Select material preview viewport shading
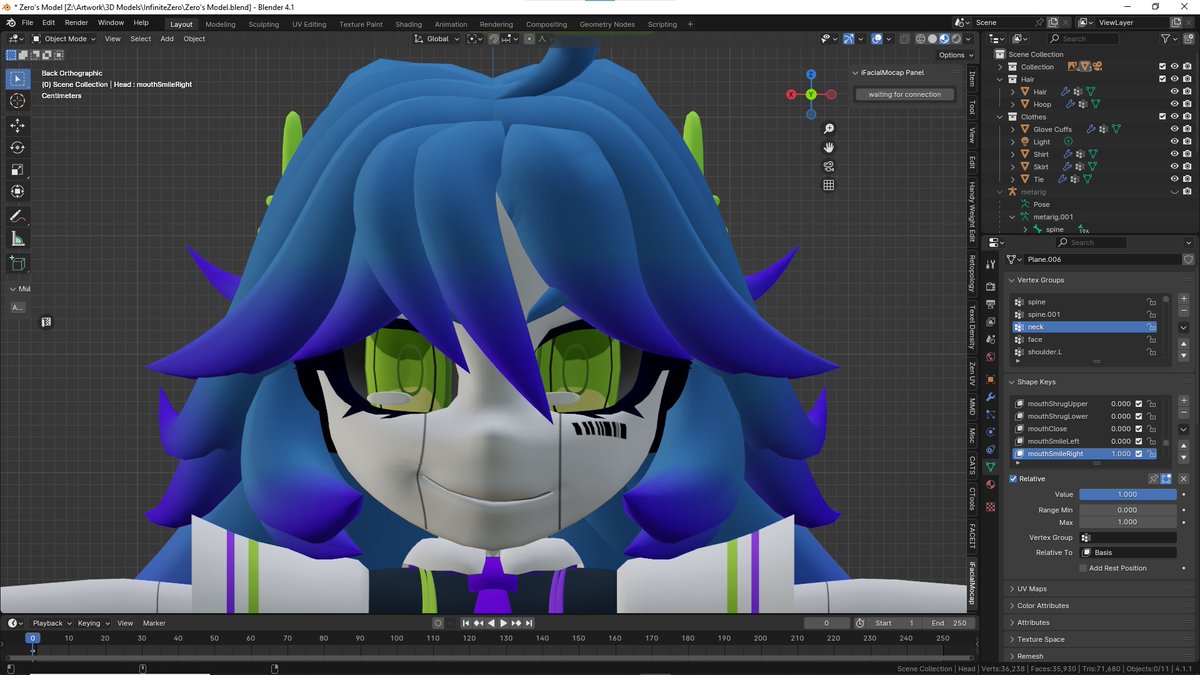The width and height of the screenshot is (1200, 675). pyautogui.click(x=943, y=39)
